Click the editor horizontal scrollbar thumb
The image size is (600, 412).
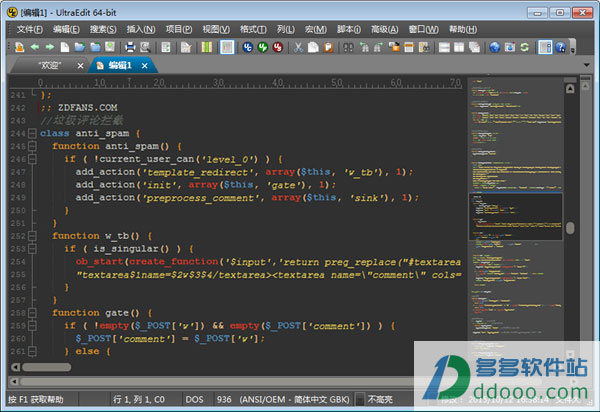coord(46,367)
